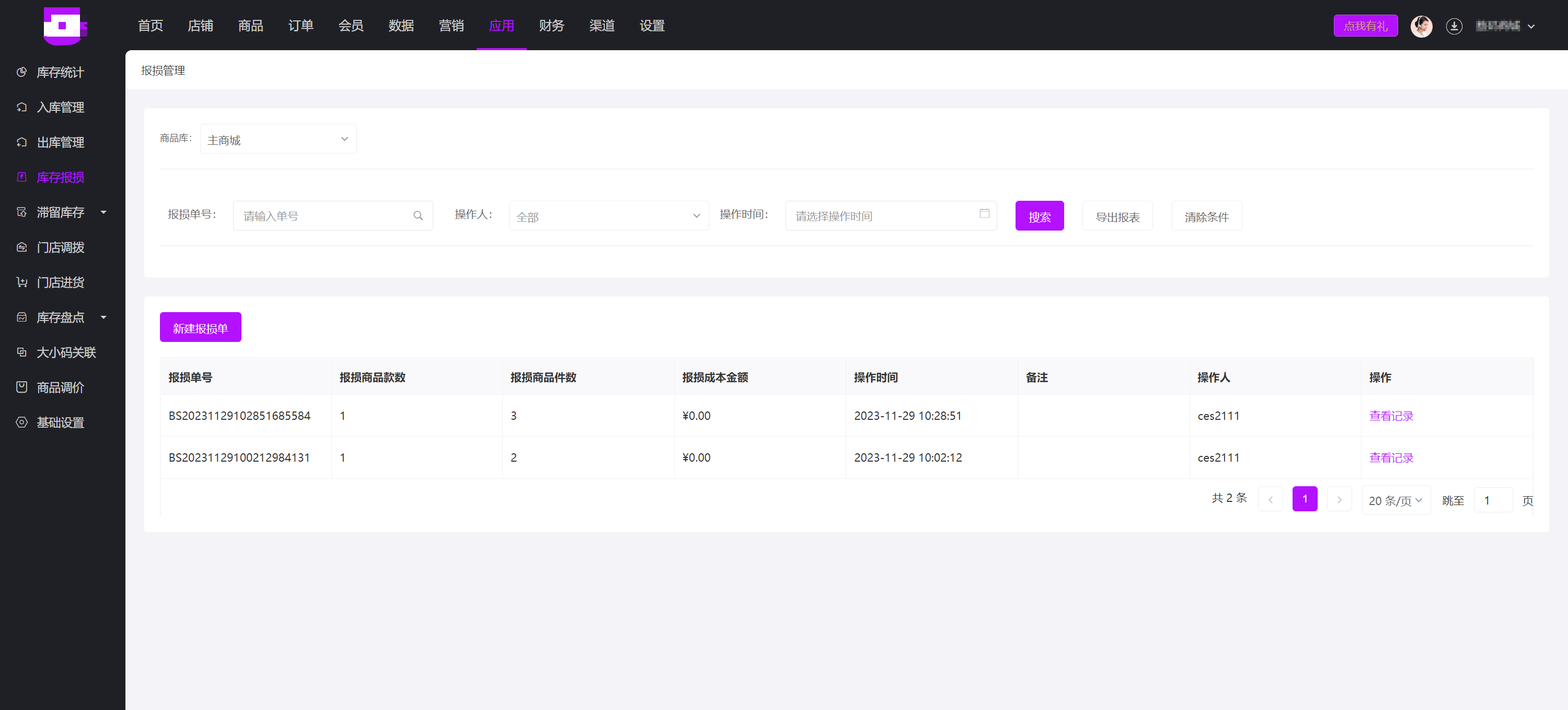Click the user avatar picture
The image size is (1568, 710).
tap(1421, 26)
